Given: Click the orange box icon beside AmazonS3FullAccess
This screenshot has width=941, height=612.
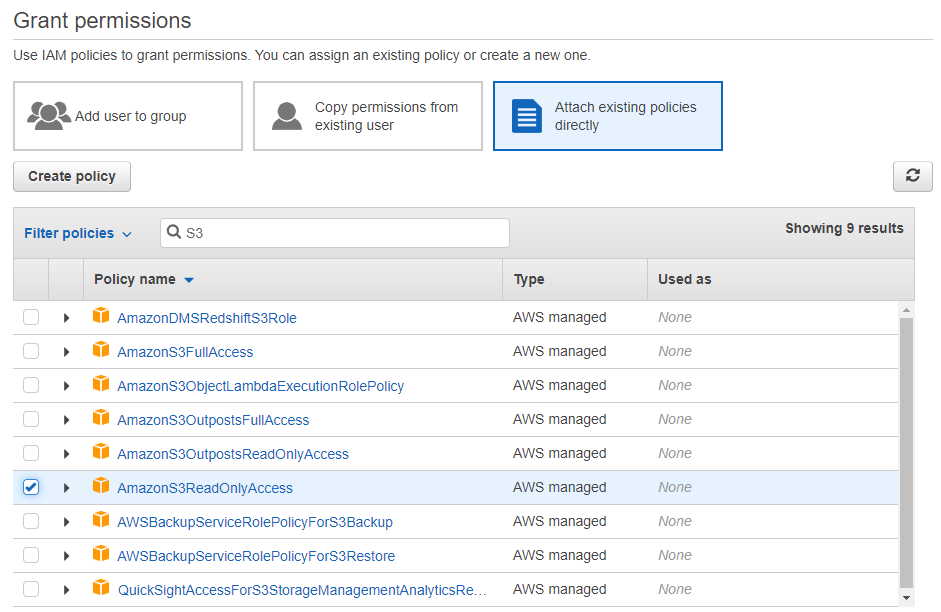Looking at the screenshot, I should (x=100, y=351).
